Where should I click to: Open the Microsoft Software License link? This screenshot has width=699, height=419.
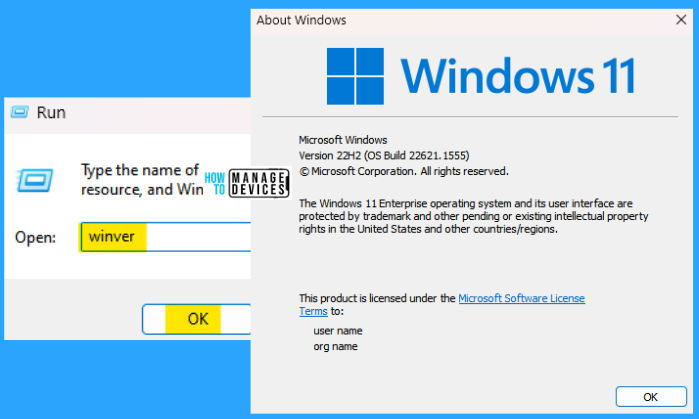pyautogui.click(x=522, y=298)
